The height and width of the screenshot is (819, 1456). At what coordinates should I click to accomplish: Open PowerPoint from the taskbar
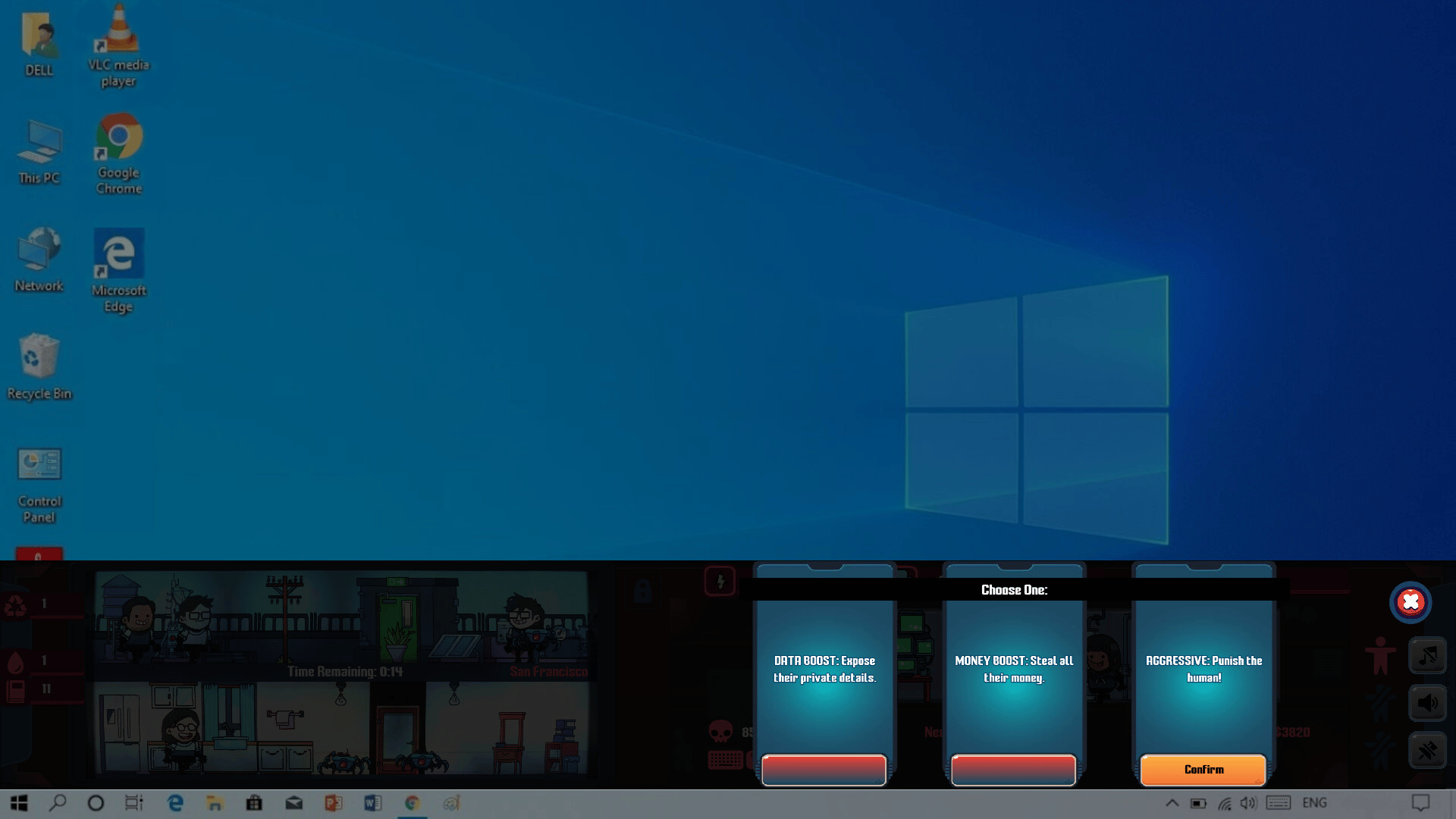(333, 803)
